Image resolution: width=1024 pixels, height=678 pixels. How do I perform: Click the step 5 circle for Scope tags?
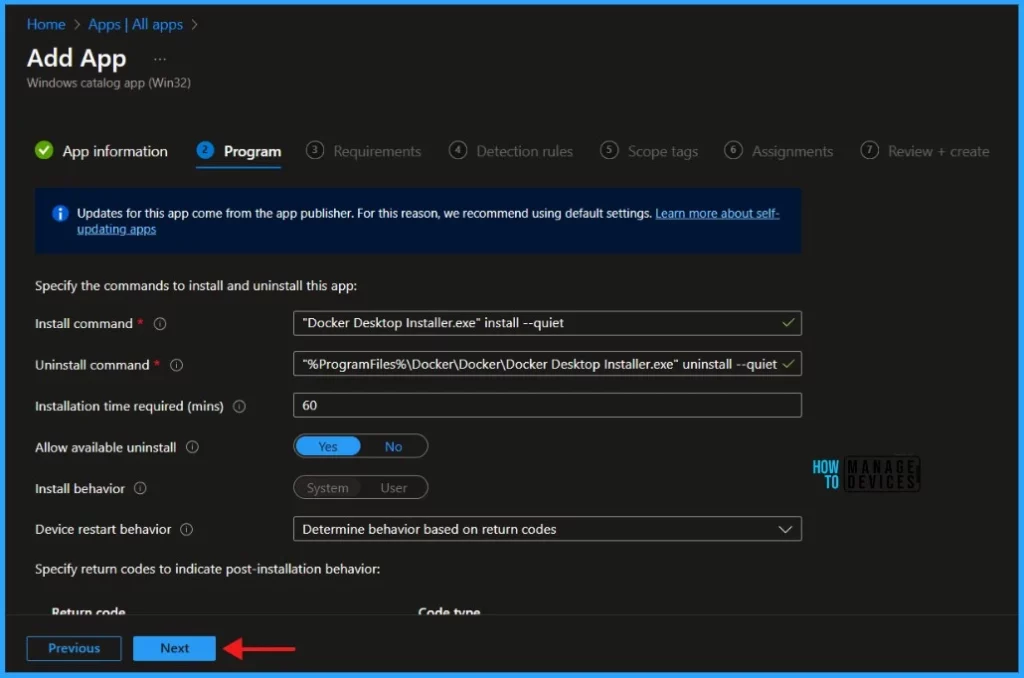(609, 150)
